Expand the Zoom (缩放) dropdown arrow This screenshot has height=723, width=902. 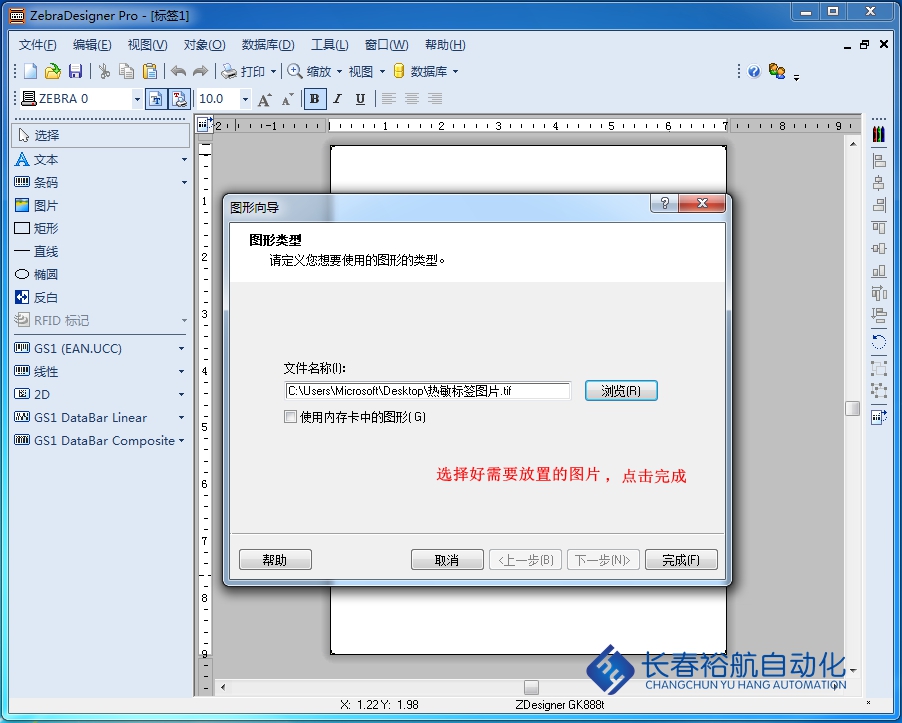tap(339, 71)
